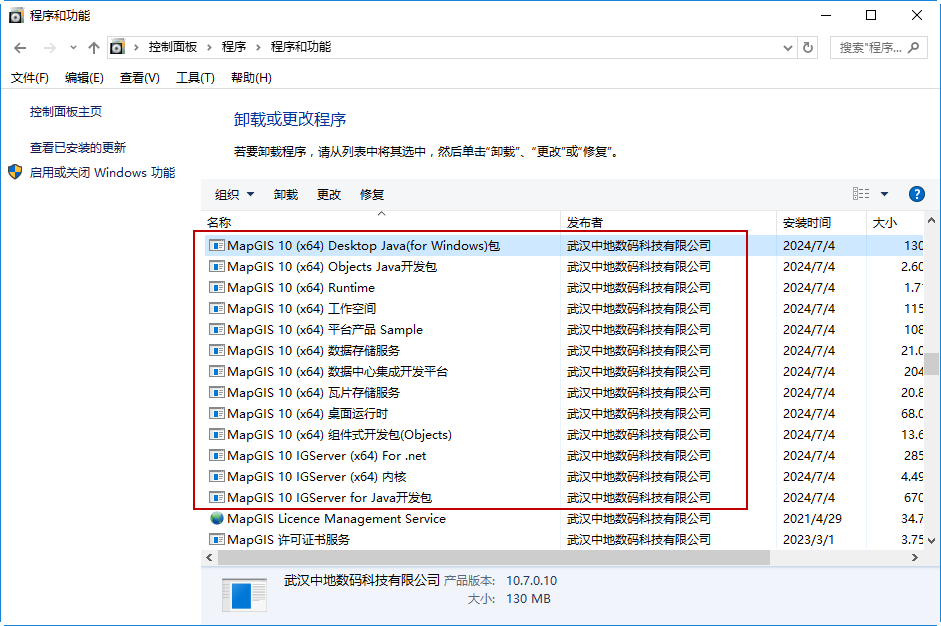The width and height of the screenshot is (941, 626).
Task: Open the 编辑(E) menu
Action: tap(84, 77)
